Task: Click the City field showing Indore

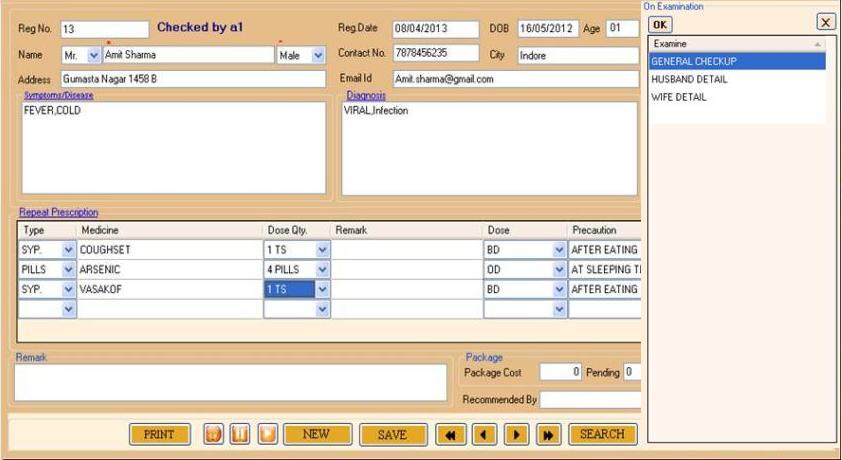Action: pos(578,55)
